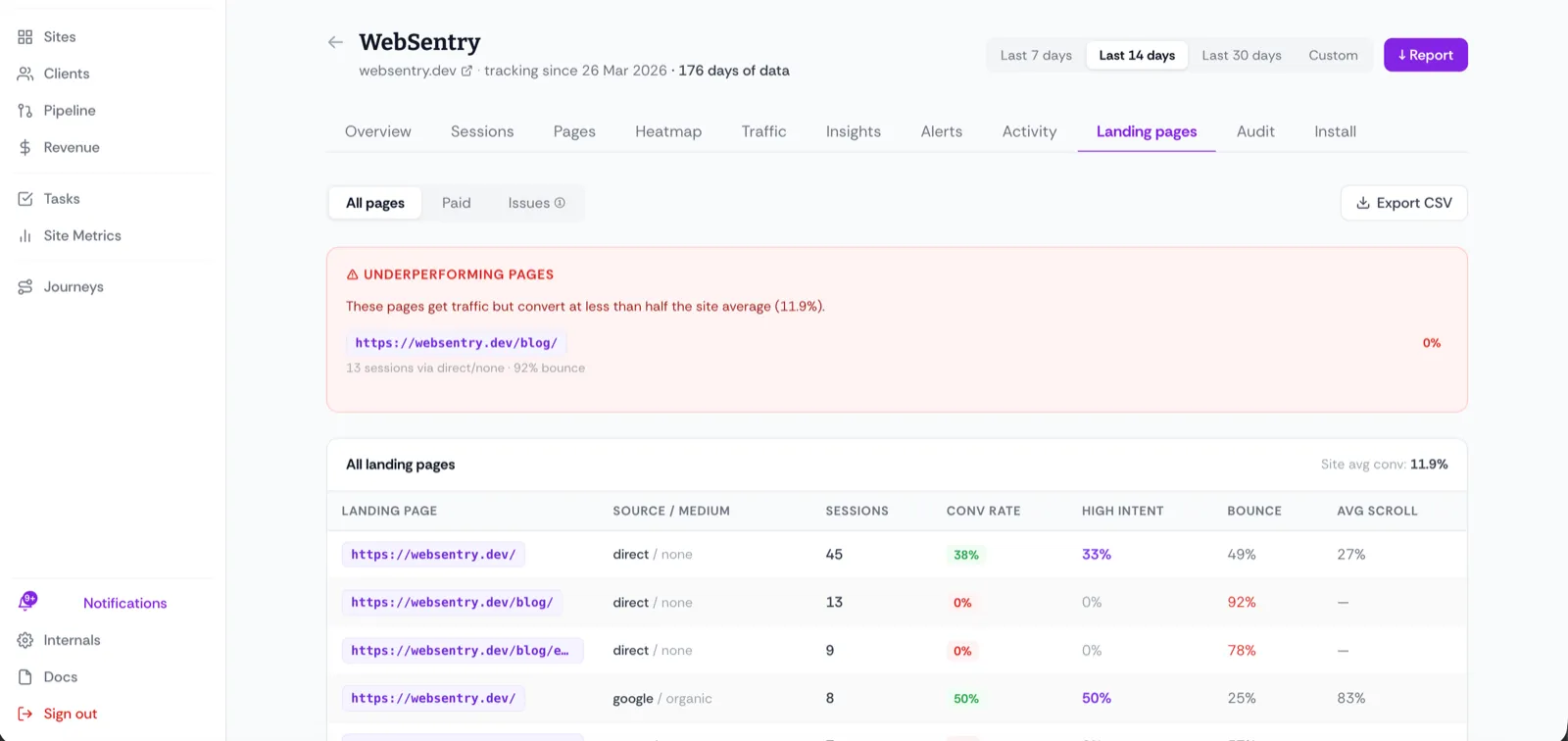Click the Docs file icon
The image size is (1568, 741).
pos(25,677)
